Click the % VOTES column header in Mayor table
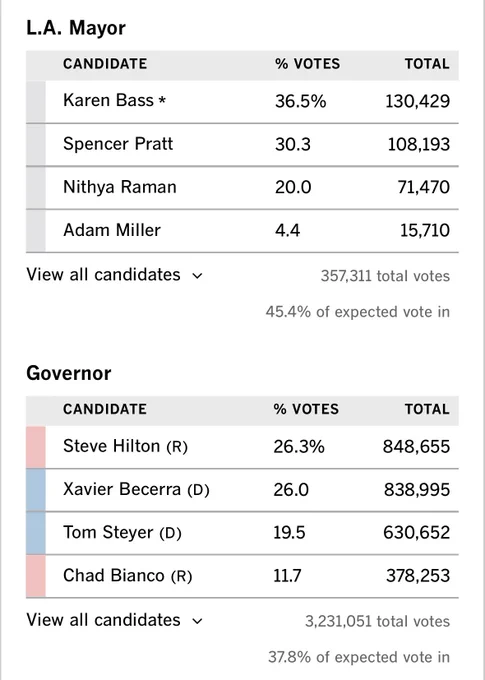Viewport: 485px width, 680px height. click(308, 64)
